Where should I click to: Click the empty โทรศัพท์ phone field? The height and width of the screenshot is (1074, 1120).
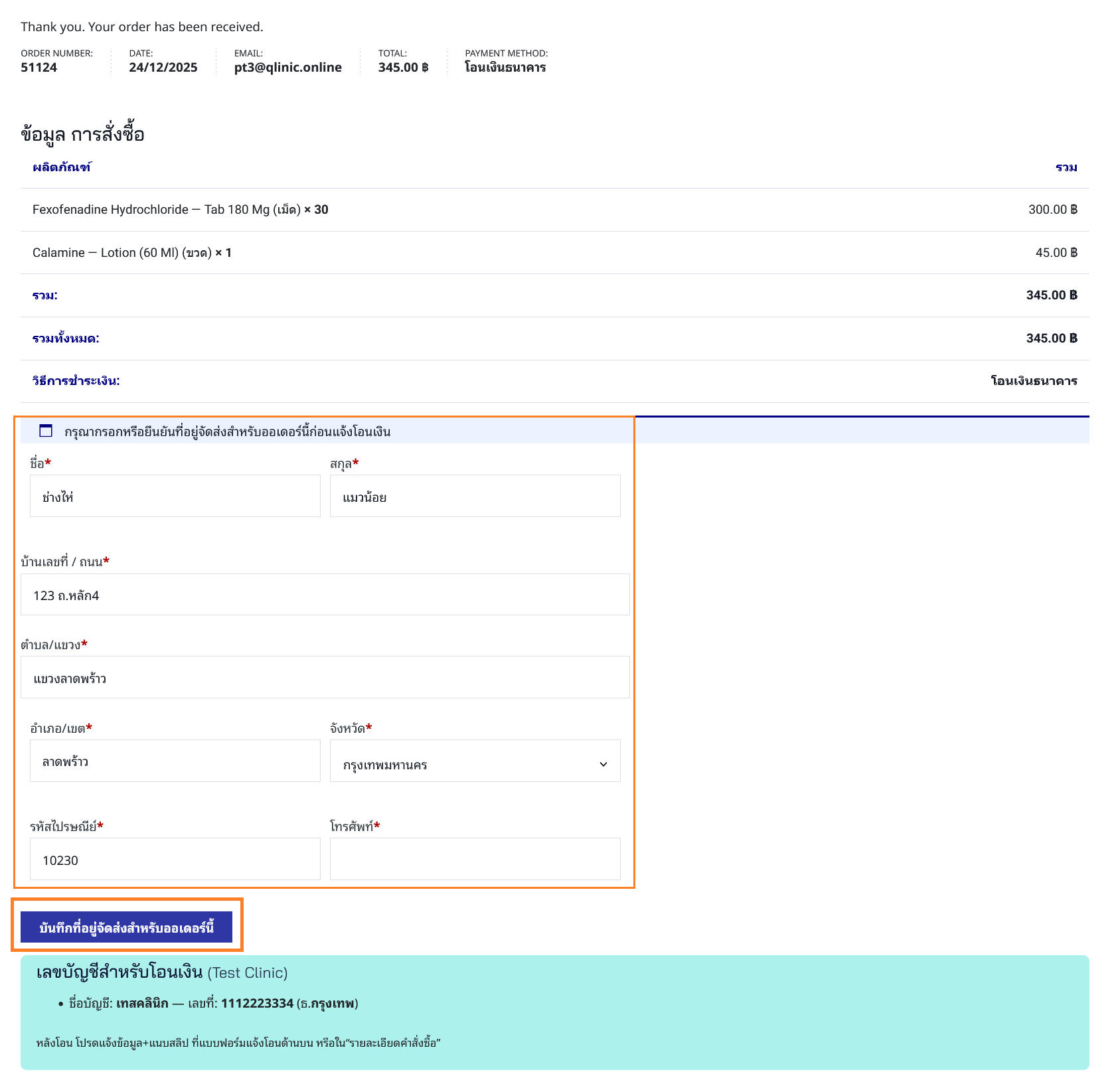pos(475,860)
